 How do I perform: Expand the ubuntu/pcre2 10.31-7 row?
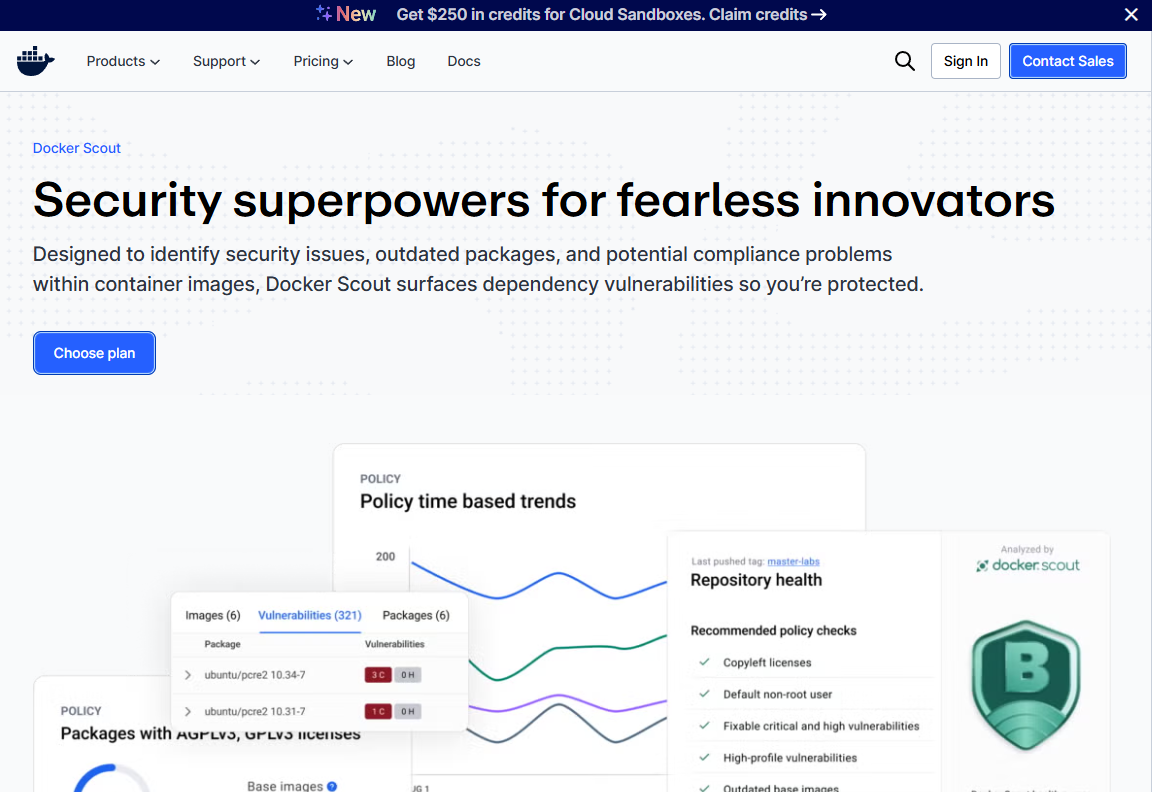tap(188, 711)
